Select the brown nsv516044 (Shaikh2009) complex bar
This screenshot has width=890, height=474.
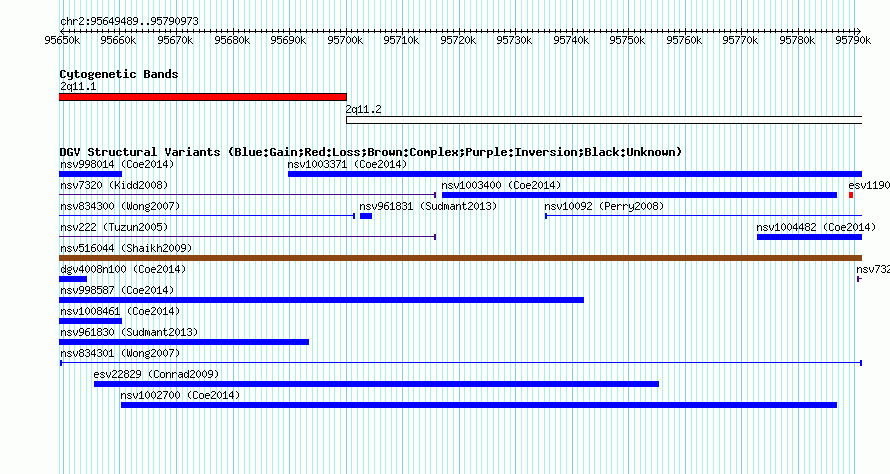tap(460, 258)
